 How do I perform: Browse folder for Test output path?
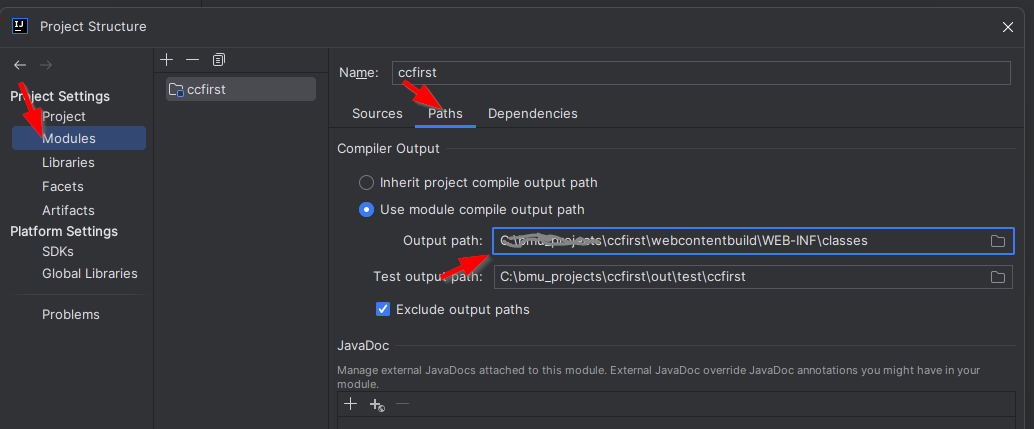(997, 277)
